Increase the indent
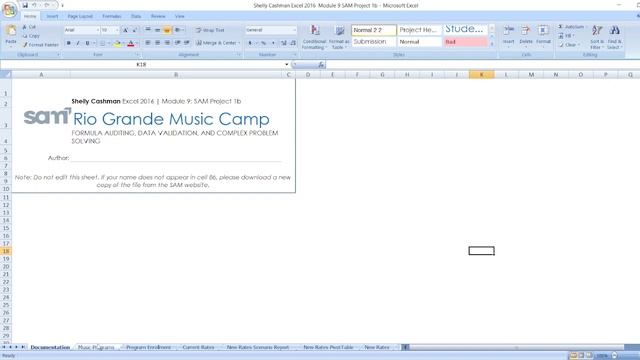This screenshot has width=640, height=360. pyautogui.click(x=187, y=43)
